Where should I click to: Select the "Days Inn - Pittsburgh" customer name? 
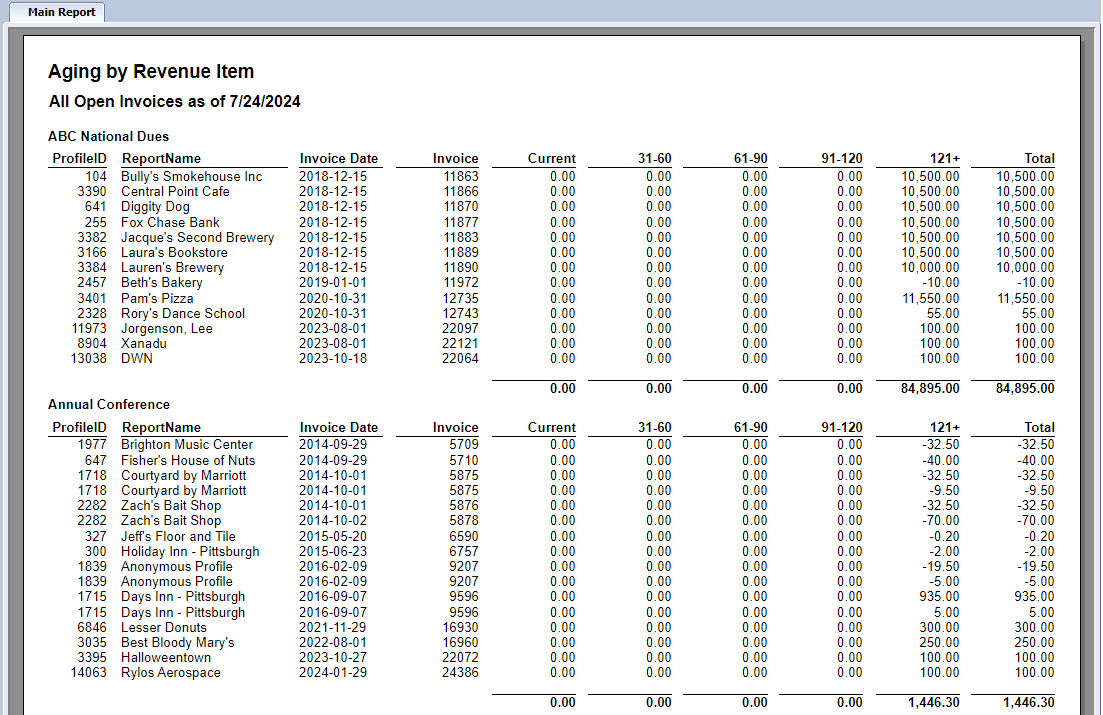[x=183, y=597]
